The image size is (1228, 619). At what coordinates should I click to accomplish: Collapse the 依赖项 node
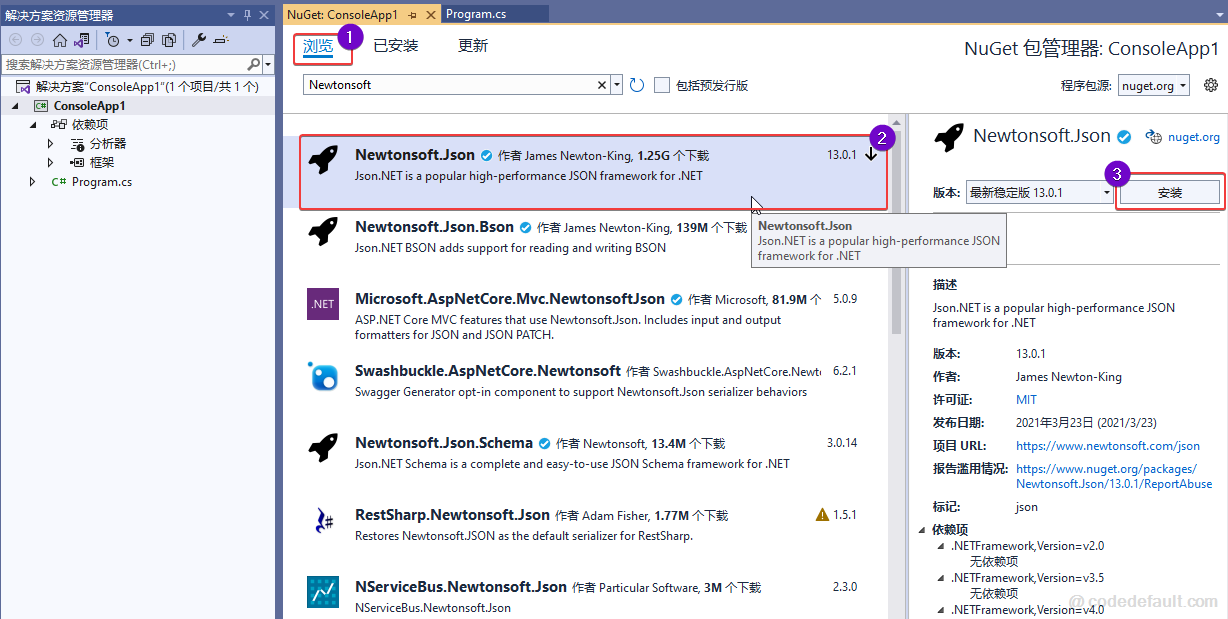33,125
